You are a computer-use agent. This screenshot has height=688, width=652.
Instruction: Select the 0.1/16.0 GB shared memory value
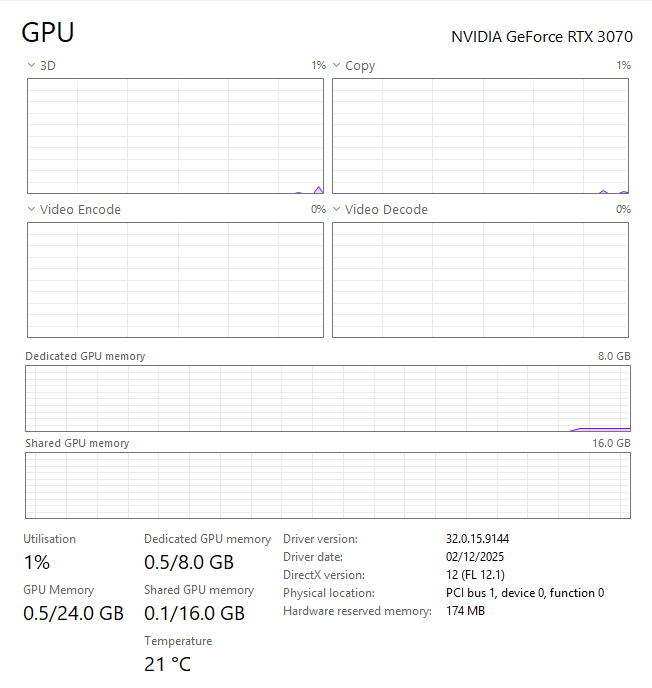(x=194, y=613)
